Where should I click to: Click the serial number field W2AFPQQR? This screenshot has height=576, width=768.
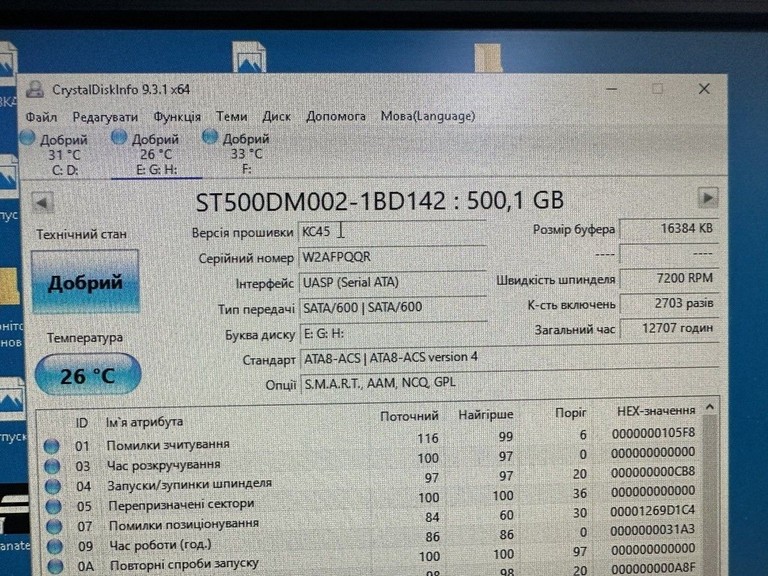(392, 257)
